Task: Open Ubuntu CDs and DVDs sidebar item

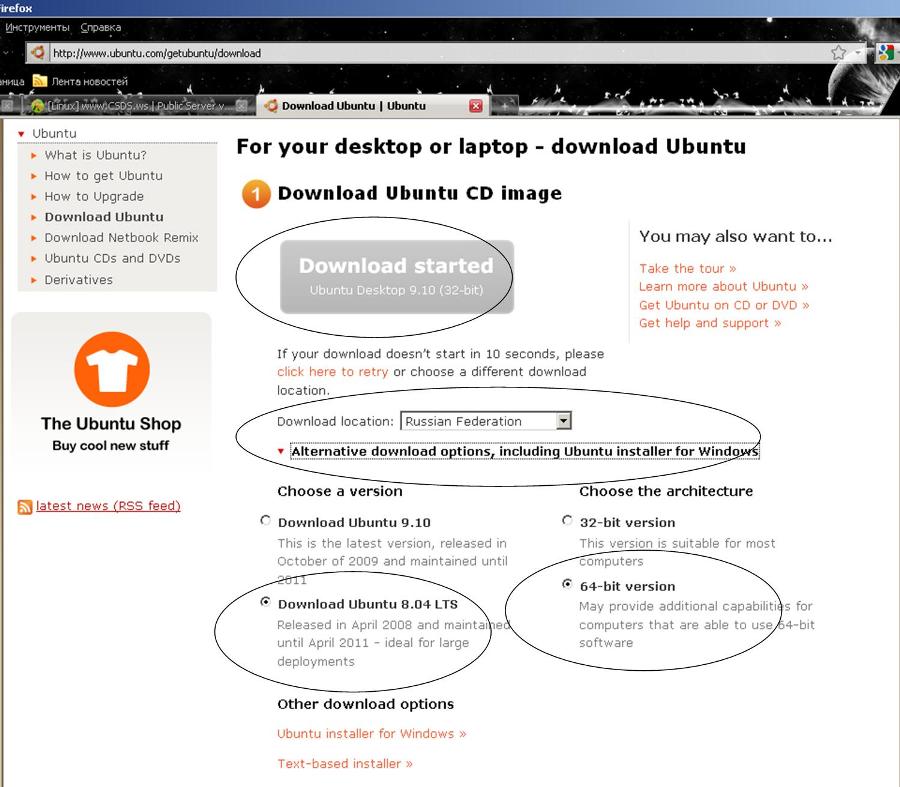Action: pos(112,258)
